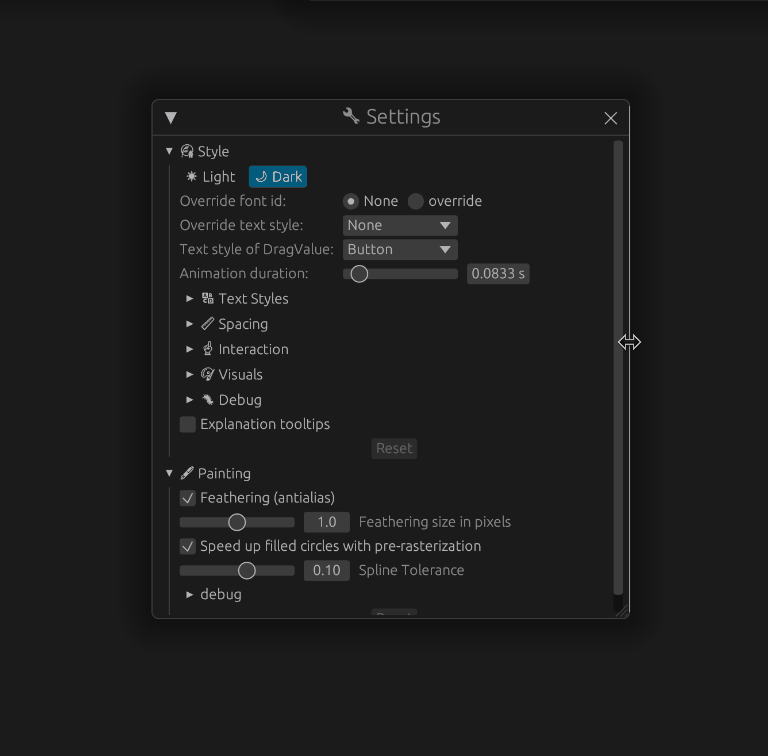Click the 0.10 spline tolerance value
This screenshot has width=768, height=756.
[327, 570]
